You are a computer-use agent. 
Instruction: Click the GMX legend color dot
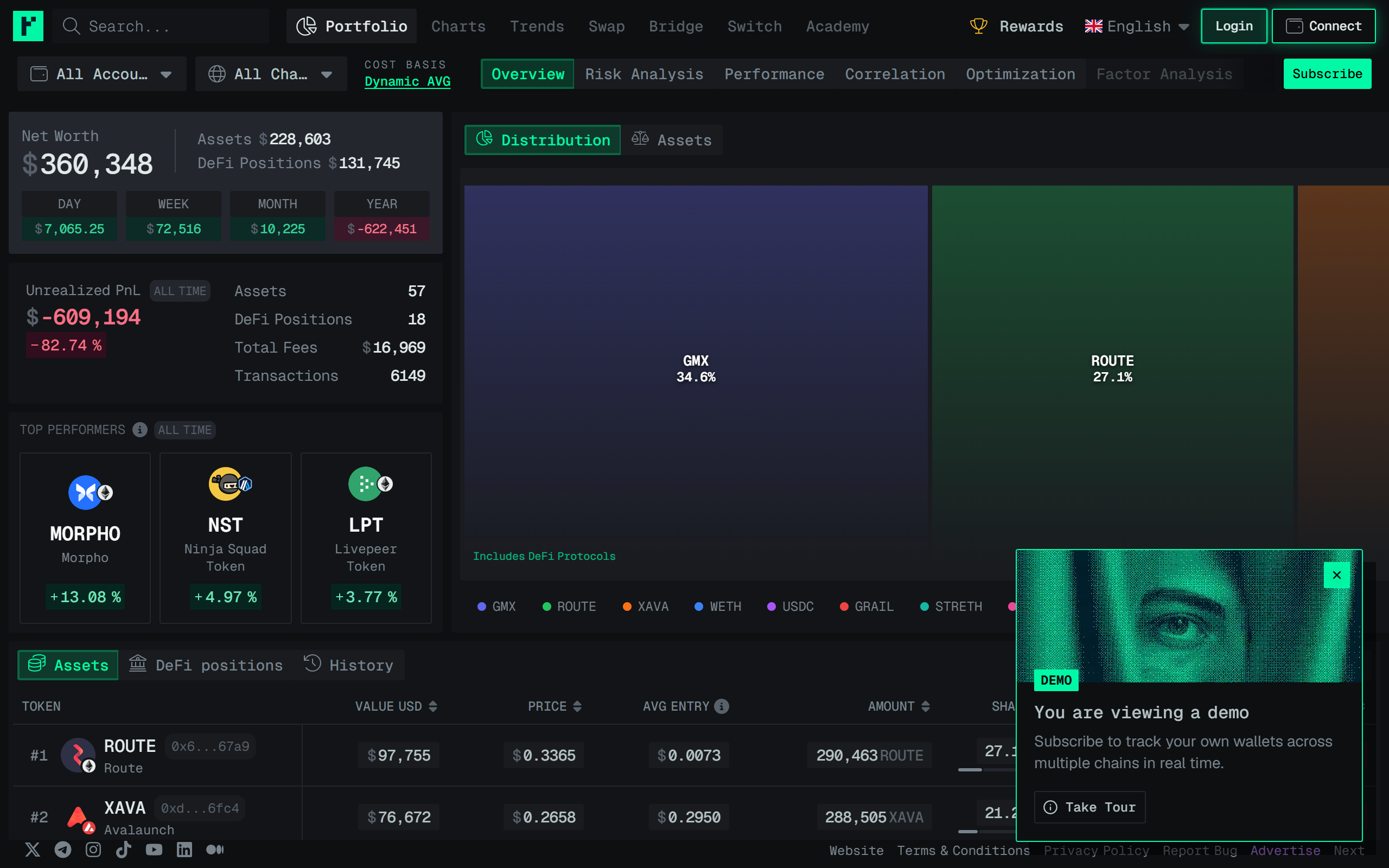tap(482, 606)
